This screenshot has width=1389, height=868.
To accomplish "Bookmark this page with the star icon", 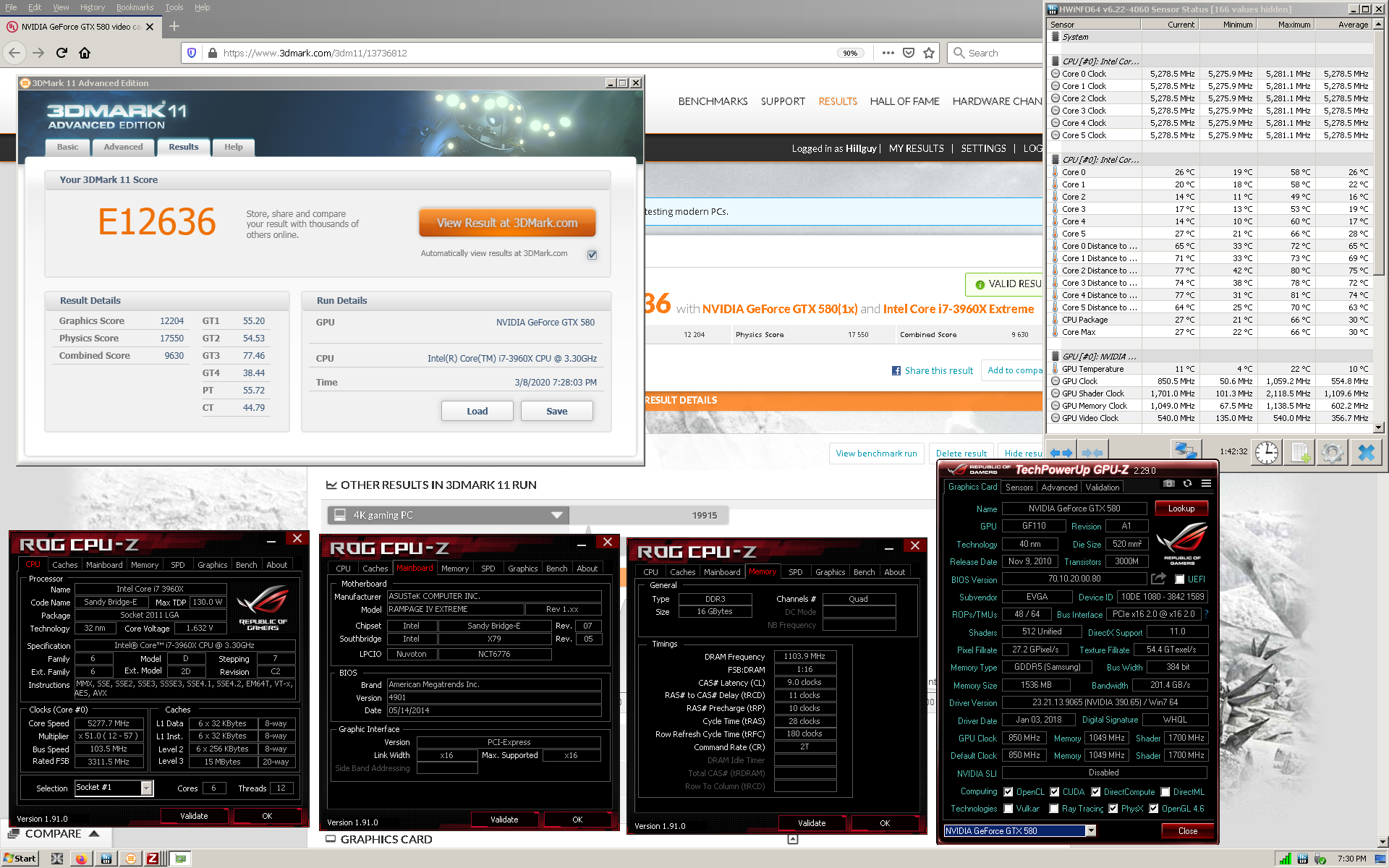I will [x=929, y=53].
